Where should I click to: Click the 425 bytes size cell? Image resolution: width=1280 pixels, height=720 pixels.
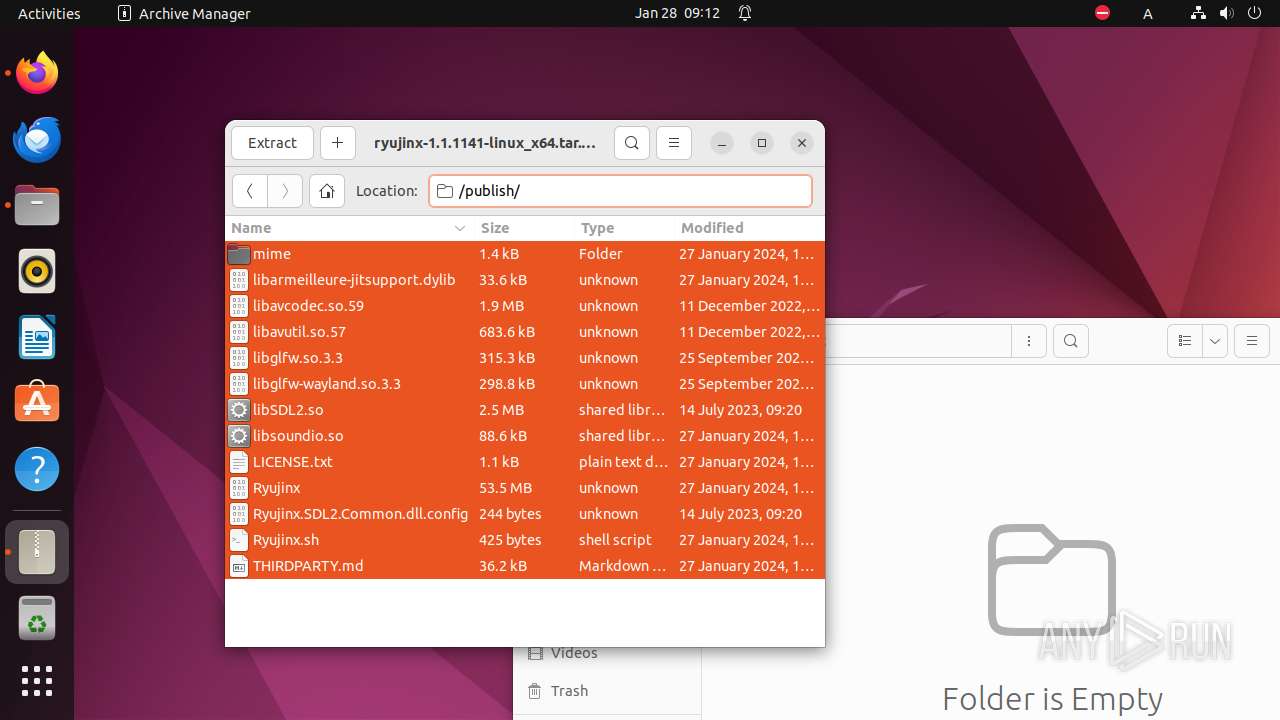(510, 540)
